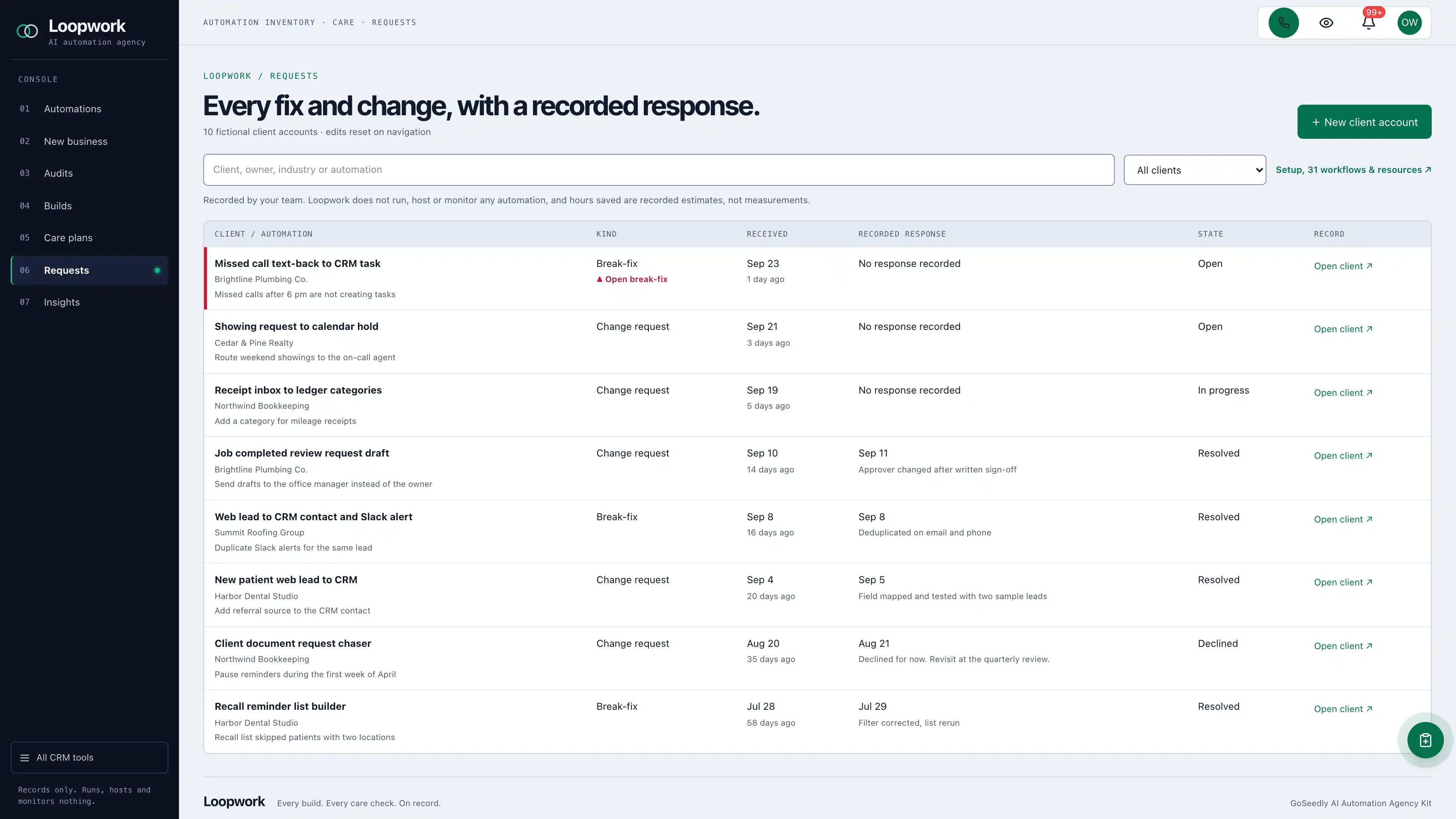This screenshot has width=1456, height=819.
Task: Open client for Receipt inbox to ledger categories
Action: (x=1343, y=392)
